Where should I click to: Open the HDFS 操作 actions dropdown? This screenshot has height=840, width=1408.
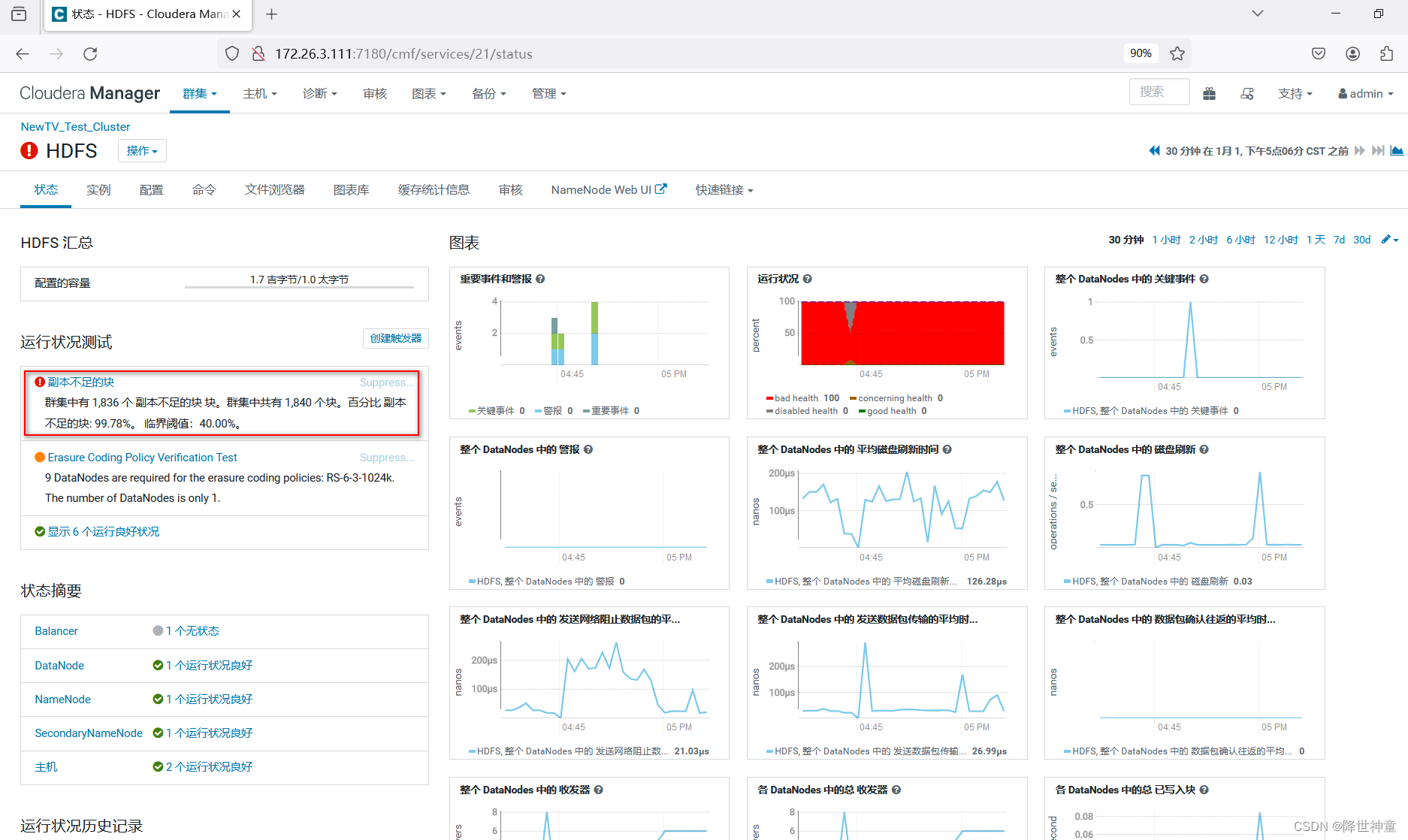pos(142,150)
